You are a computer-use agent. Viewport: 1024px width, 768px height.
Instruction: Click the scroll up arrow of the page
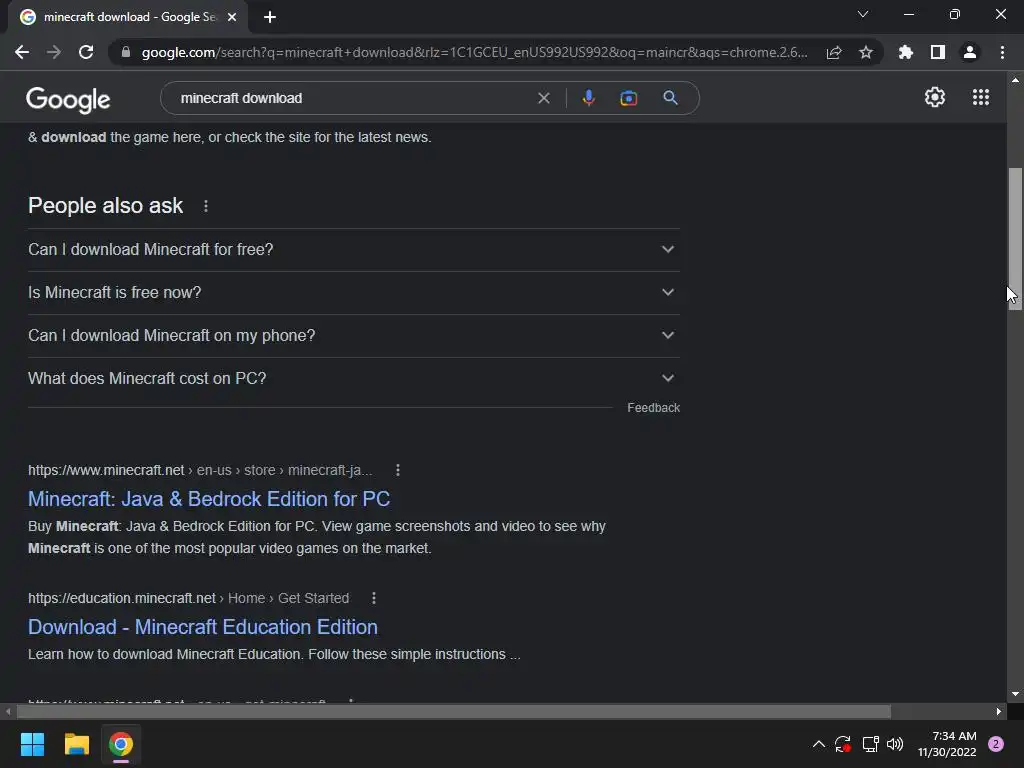(x=1015, y=80)
